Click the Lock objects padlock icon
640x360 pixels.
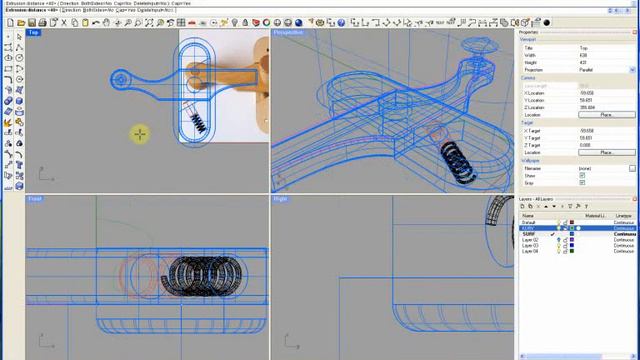pyautogui.click(x=245, y=23)
